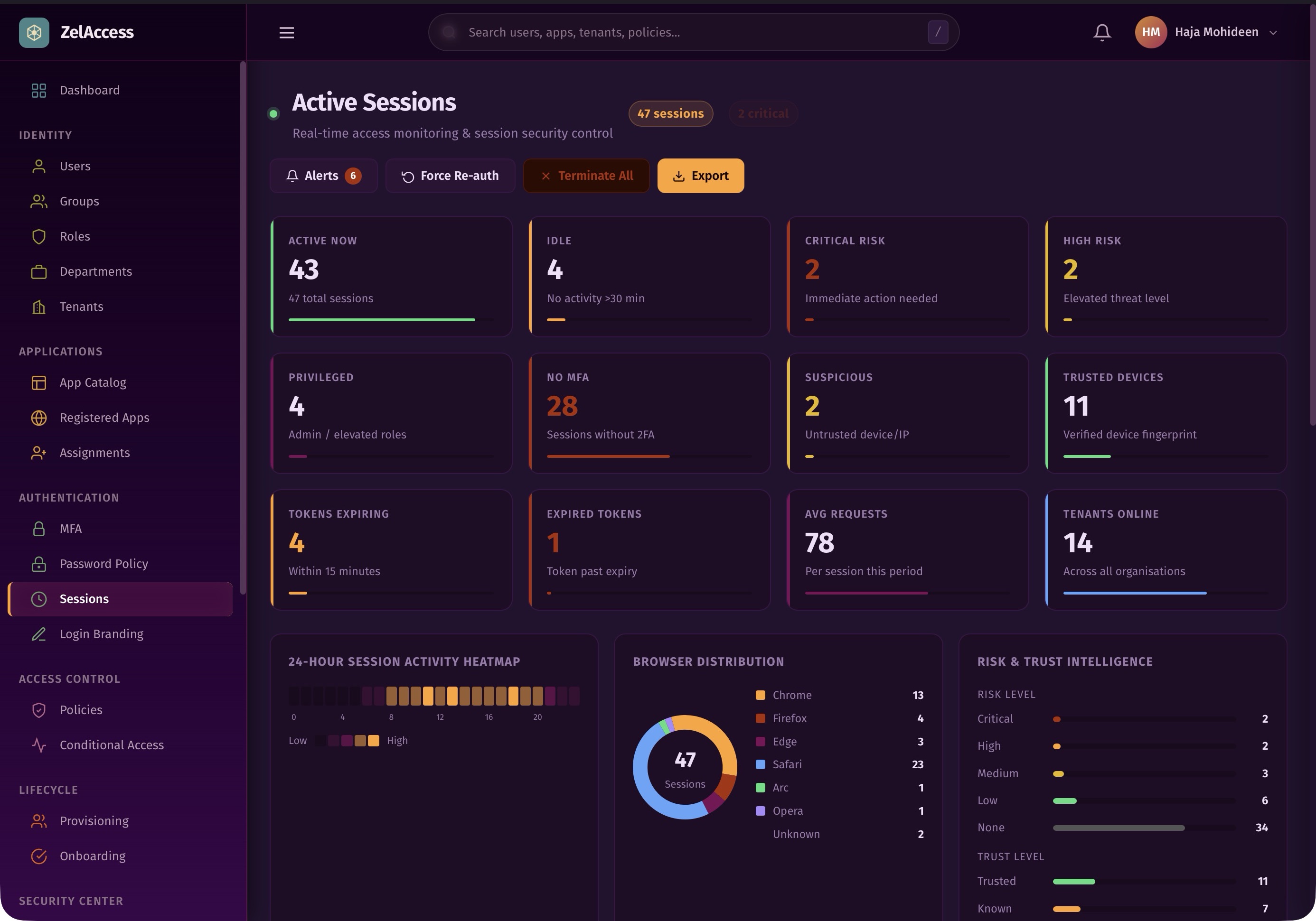Toggle the Safari legend swatch
This screenshot has height=921, width=1316.
pyautogui.click(x=761, y=764)
